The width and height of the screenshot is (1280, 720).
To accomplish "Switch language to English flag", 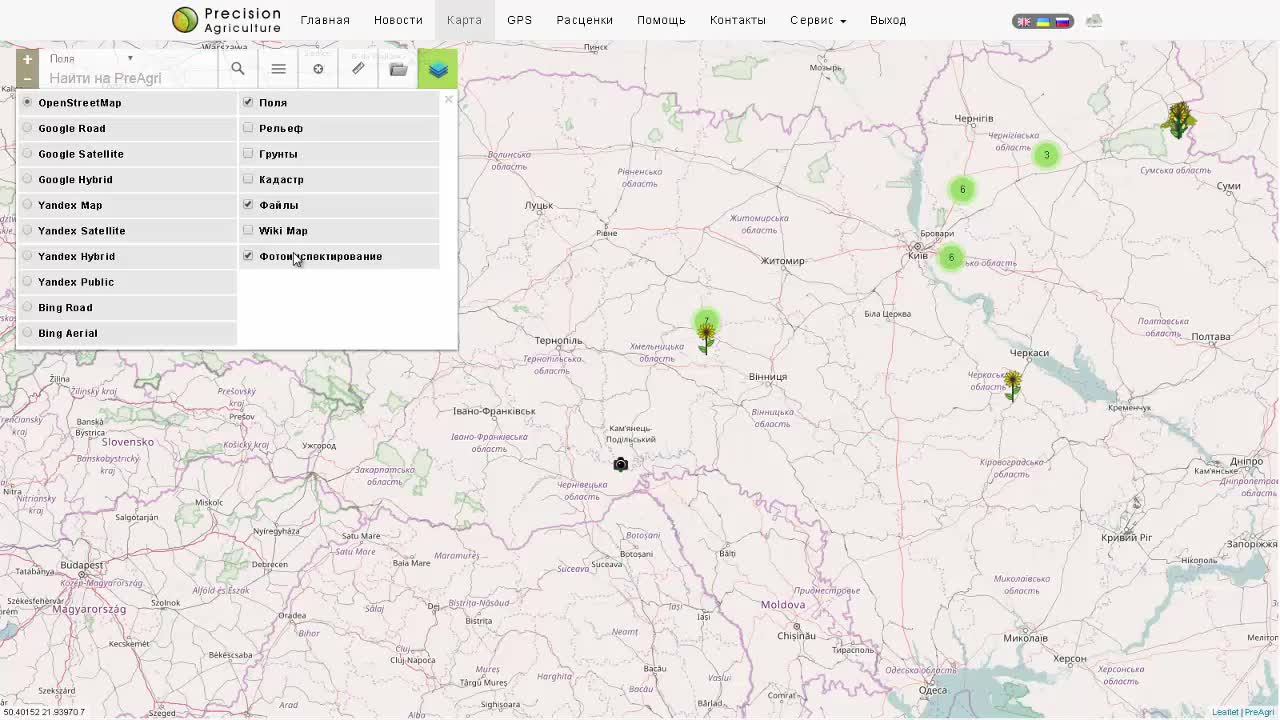I will click(x=1024, y=21).
